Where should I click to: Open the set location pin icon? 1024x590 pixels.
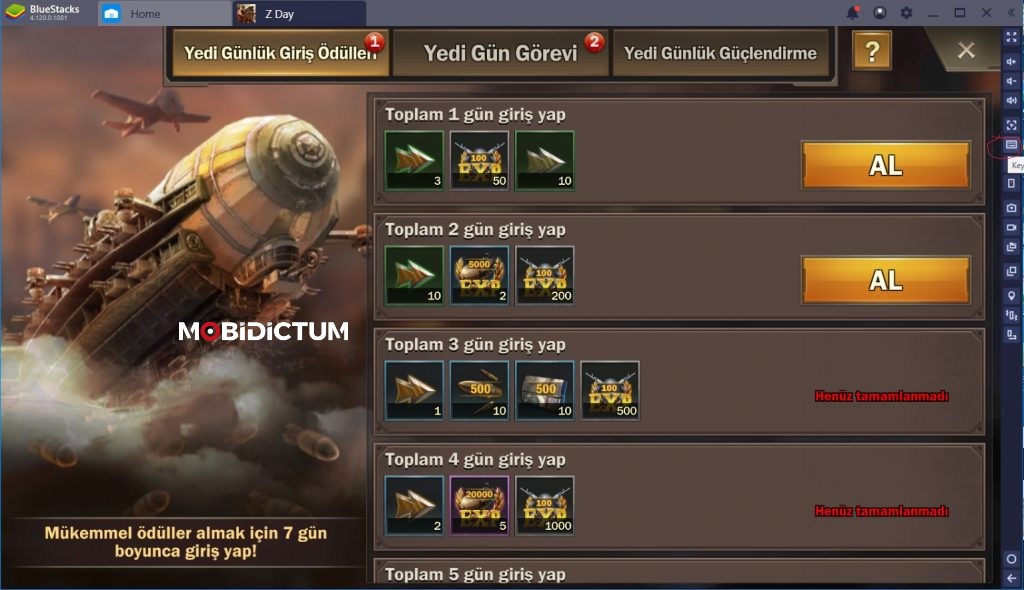(1011, 296)
